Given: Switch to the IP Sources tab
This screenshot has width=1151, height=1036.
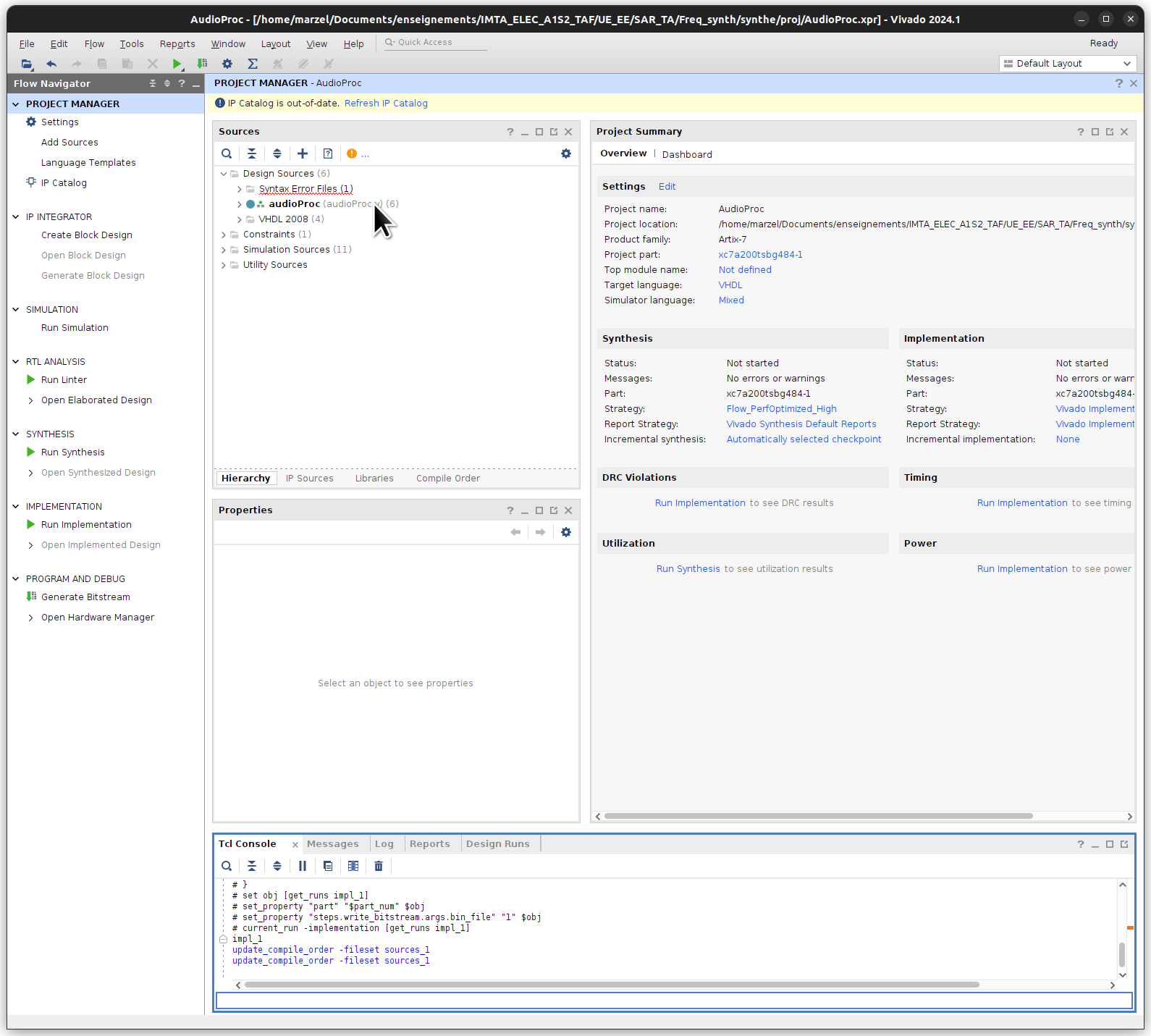Looking at the screenshot, I should [310, 479].
